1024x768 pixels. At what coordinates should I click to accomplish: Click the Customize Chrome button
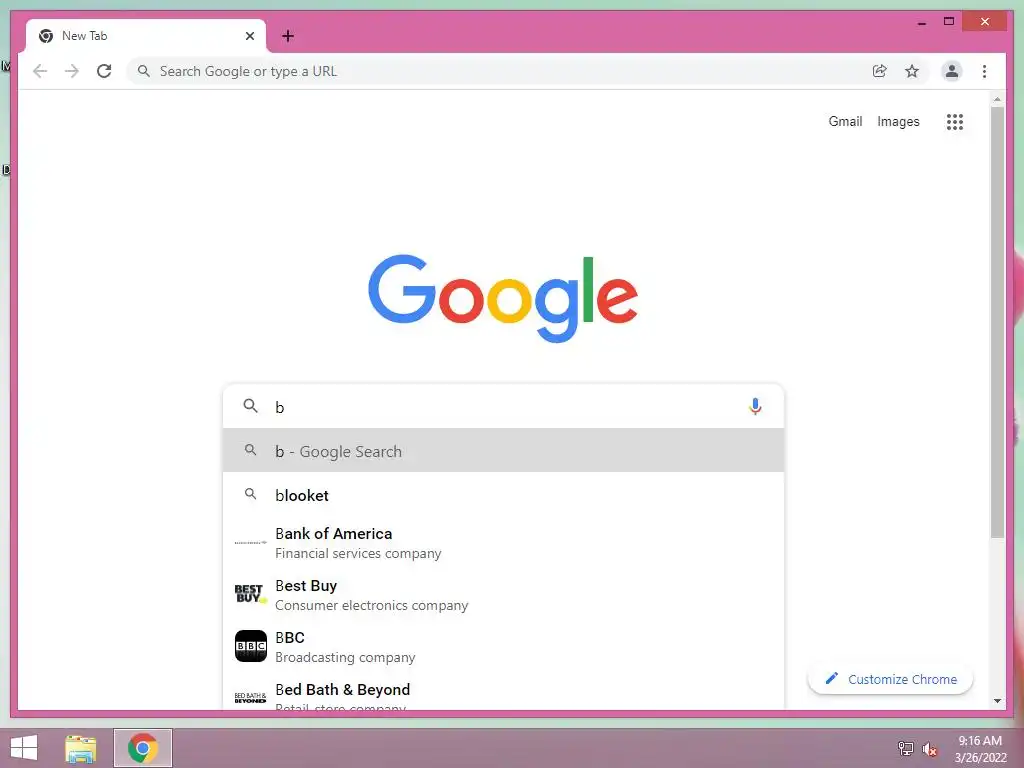891,679
